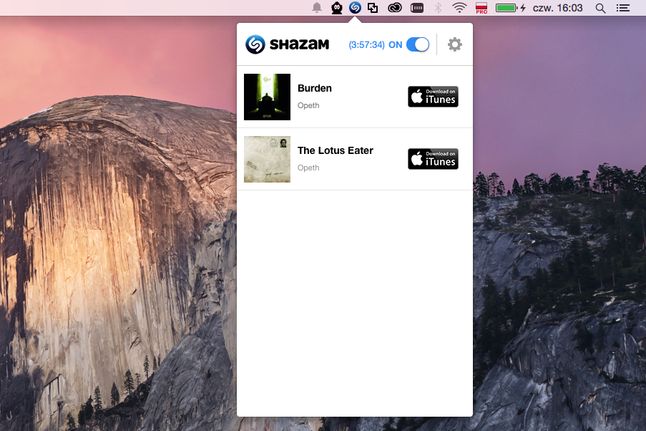The width and height of the screenshot is (646, 431).
Task: Open Shazam settings gear
Action: coord(455,45)
